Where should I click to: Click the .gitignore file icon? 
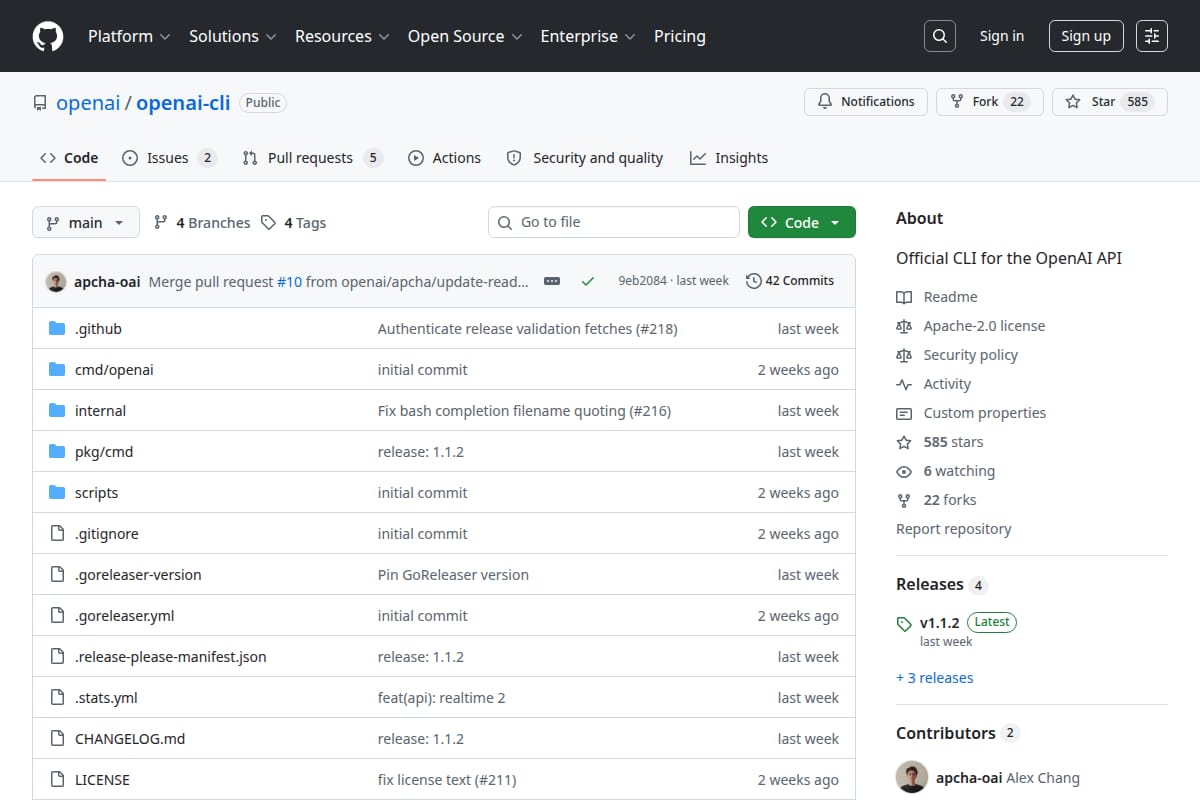[x=57, y=534]
